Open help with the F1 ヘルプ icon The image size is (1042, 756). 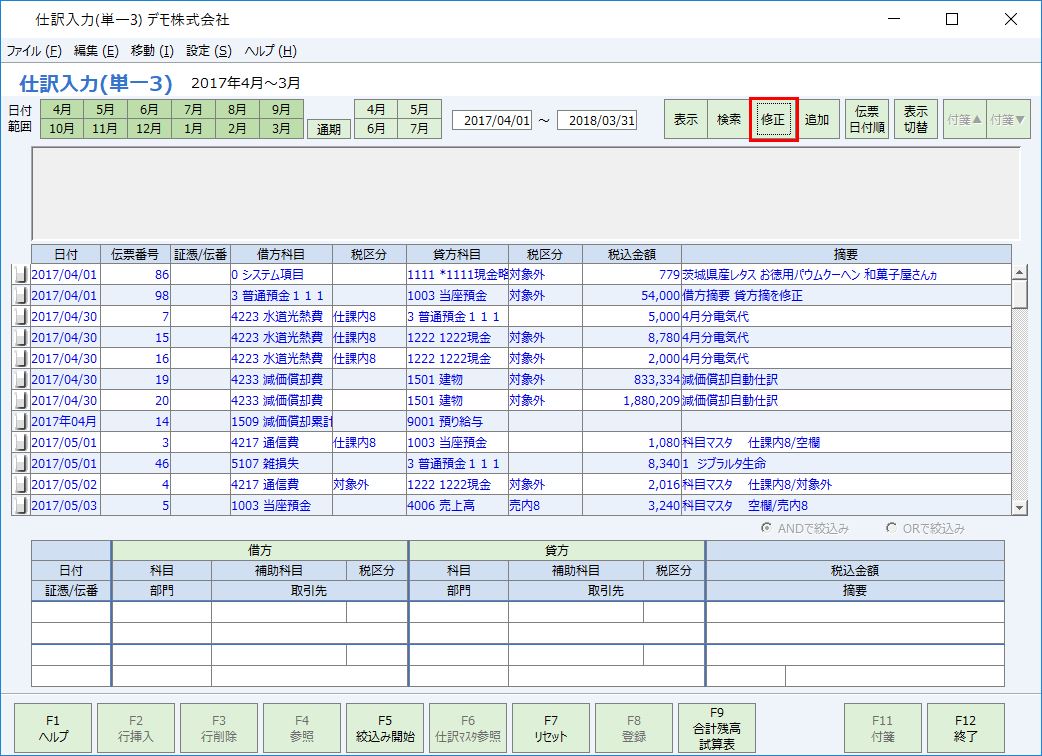(54, 727)
